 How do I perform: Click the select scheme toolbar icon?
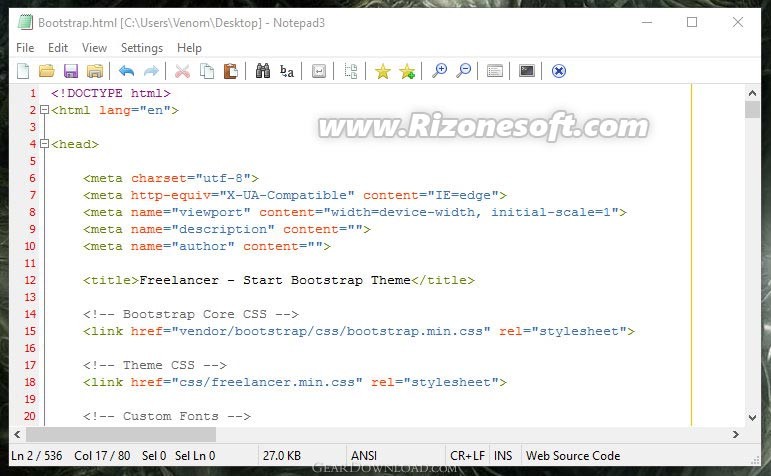351,71
